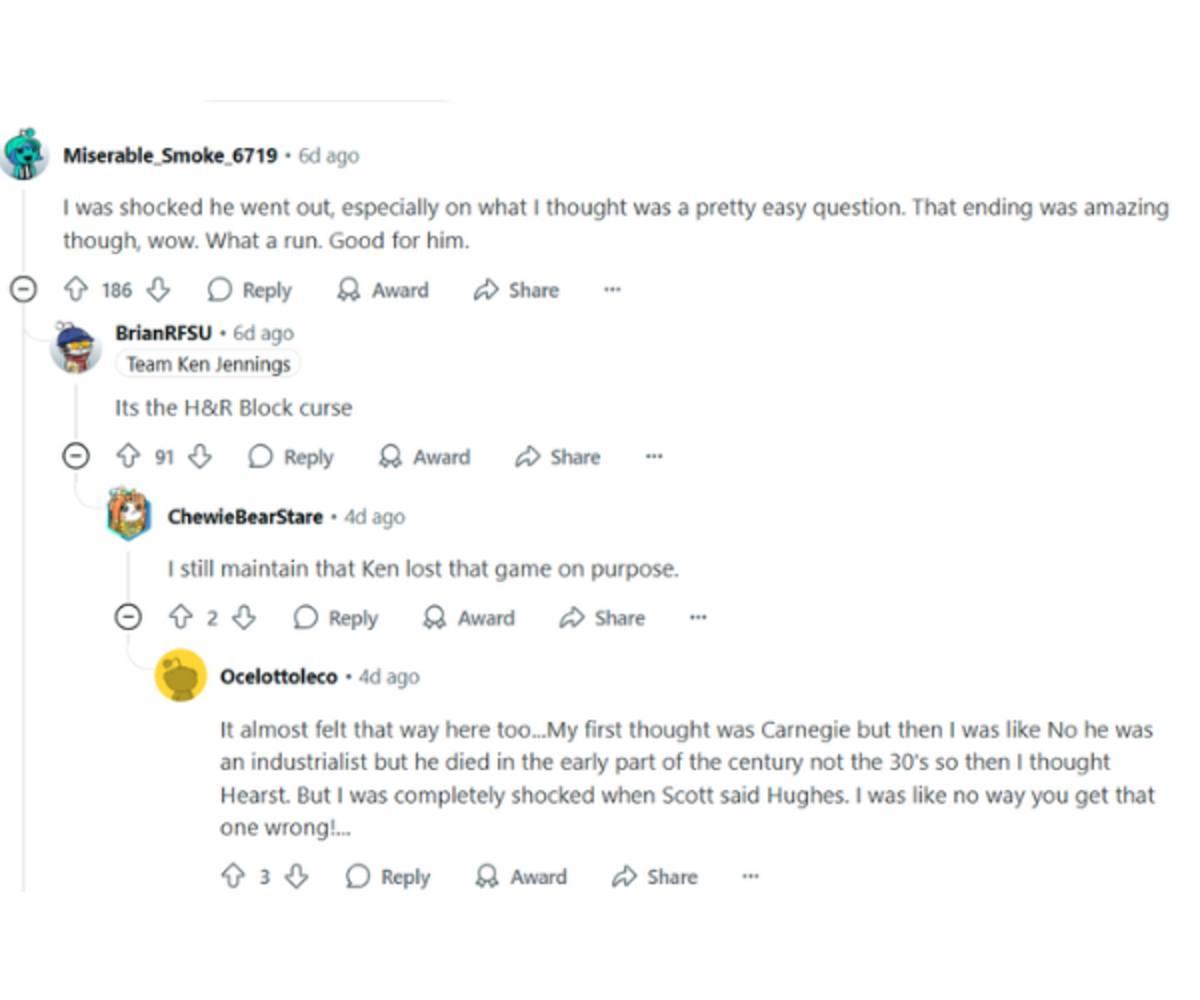This screenshot has height=1000, width=1200.
Task: Click ChewieBearStare's avatar image
Action: coord(128,517)
